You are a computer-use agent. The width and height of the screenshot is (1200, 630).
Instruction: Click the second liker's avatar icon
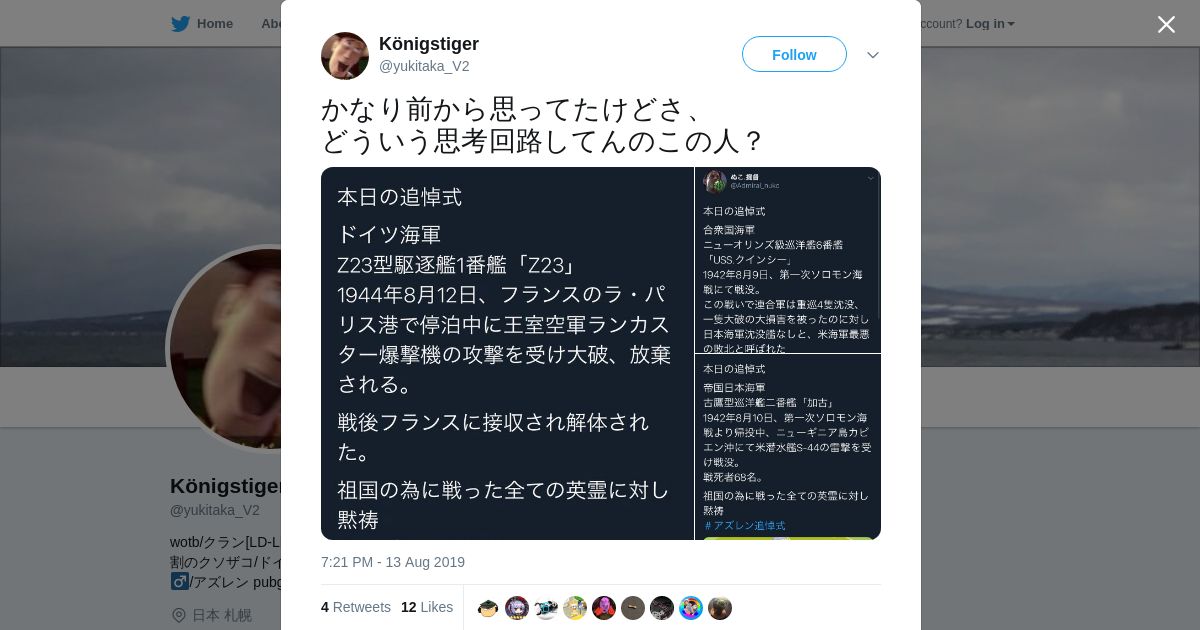click(x=517, y=608)
